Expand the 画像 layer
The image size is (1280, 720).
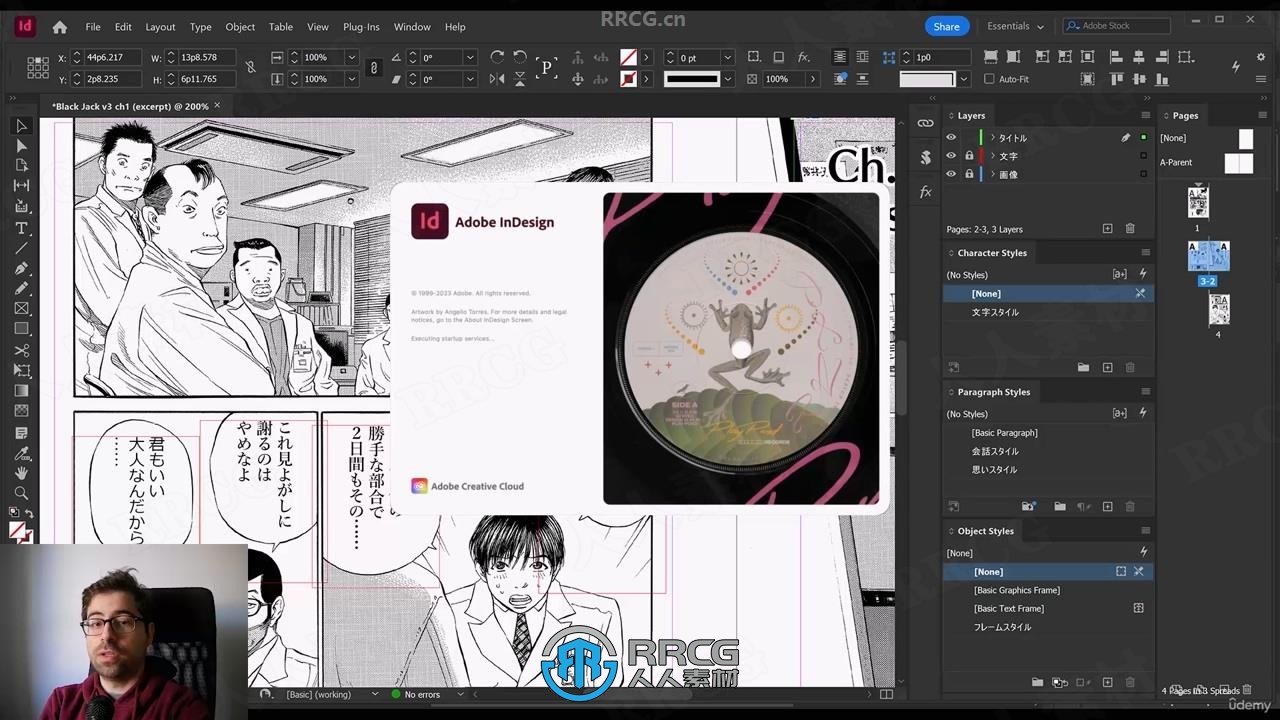pos(992,174)
